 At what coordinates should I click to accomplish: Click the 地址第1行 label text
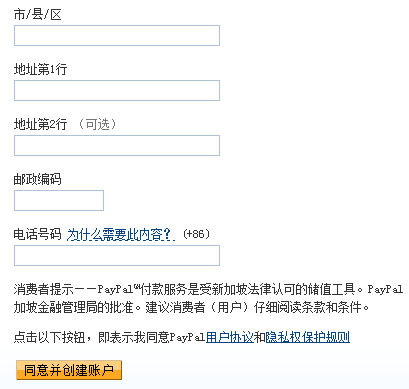tap(40, 69)
